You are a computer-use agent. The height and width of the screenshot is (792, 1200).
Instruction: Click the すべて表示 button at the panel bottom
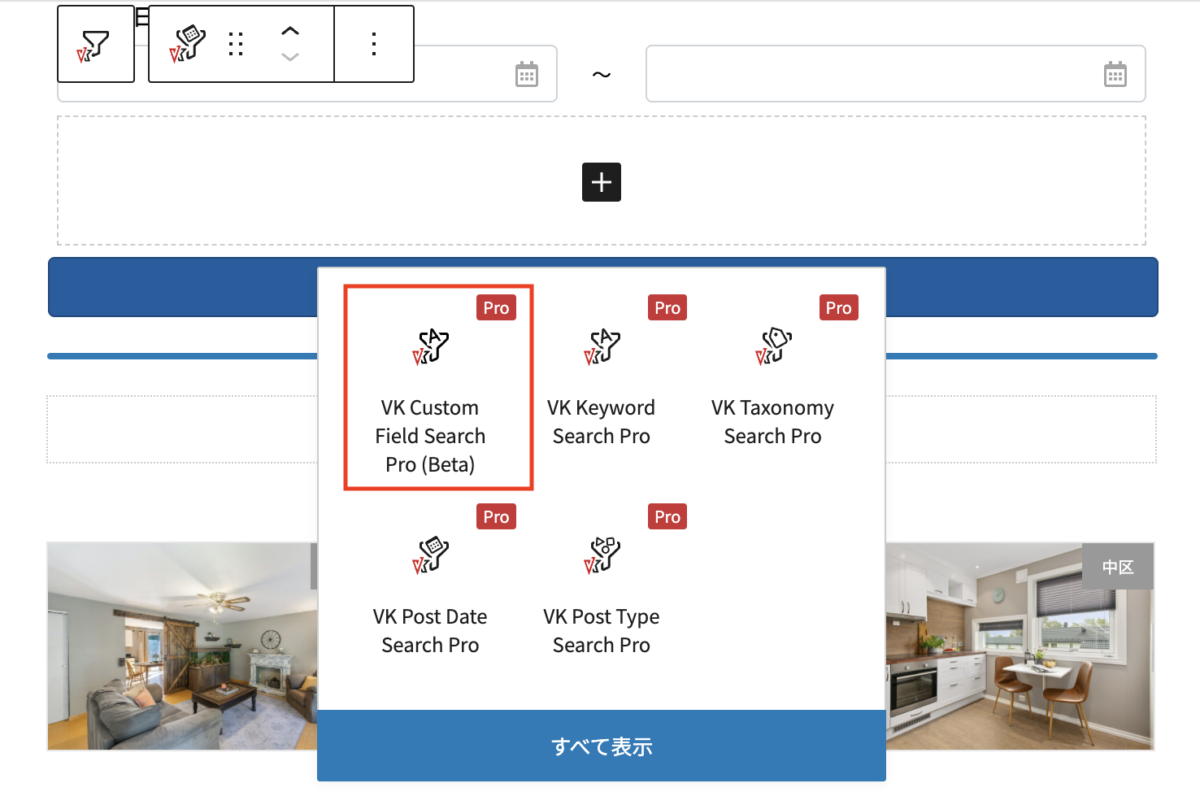point(601,745)
